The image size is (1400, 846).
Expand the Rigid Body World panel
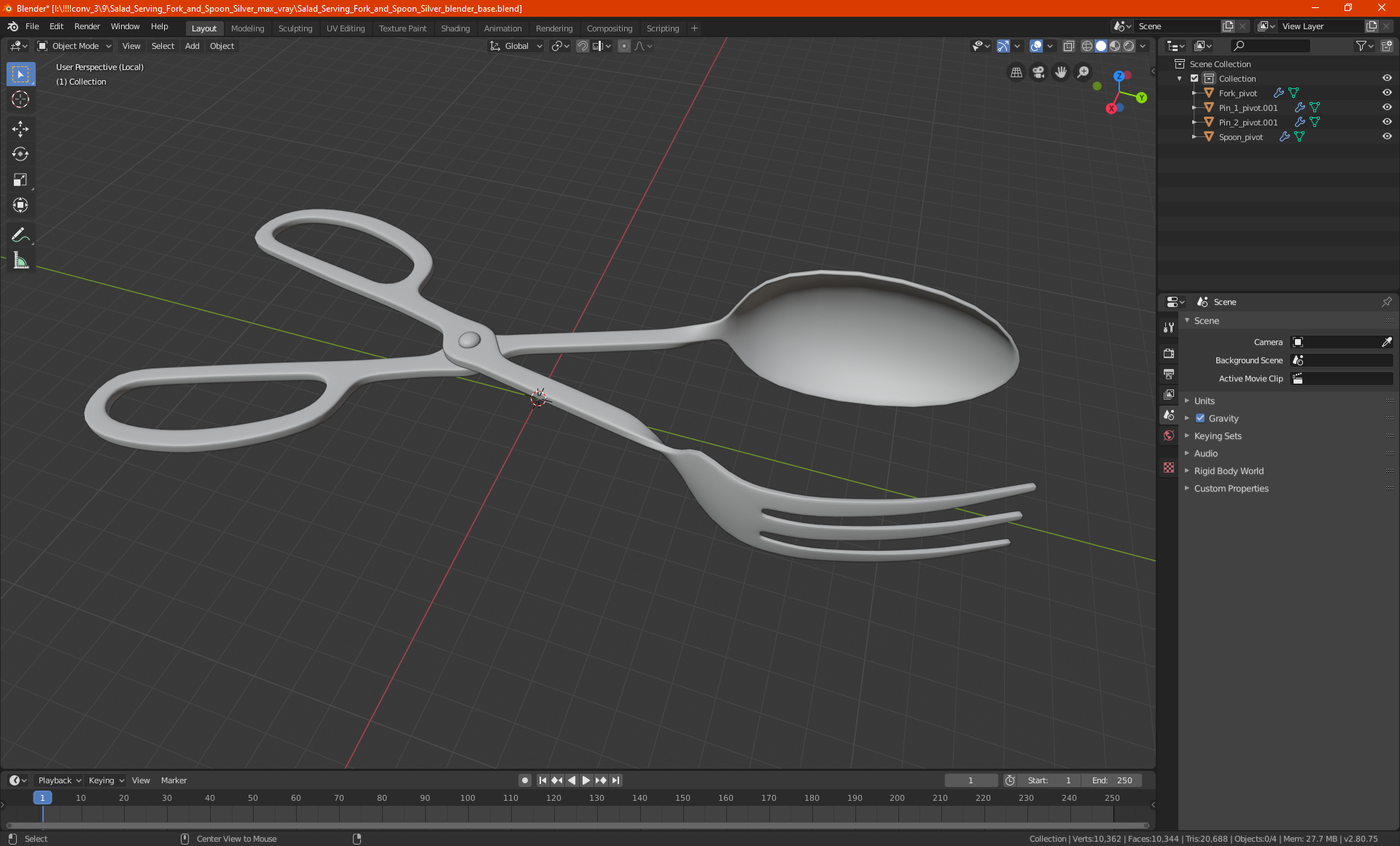click(x=1229, y=470)
